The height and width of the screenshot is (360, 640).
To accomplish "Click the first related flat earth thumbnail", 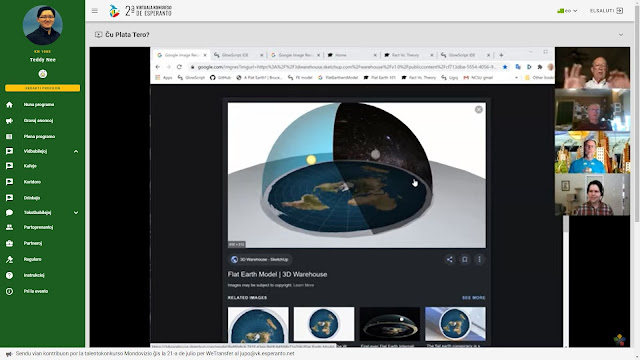I will click(258, 324).
